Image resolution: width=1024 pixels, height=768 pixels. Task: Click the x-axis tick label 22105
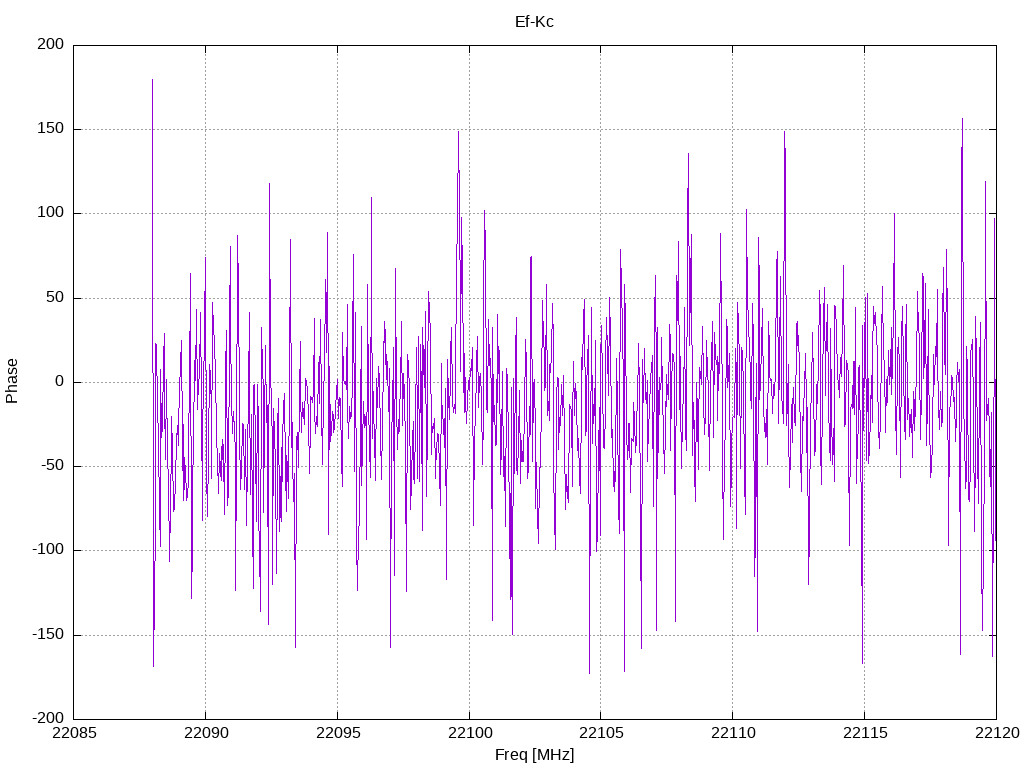coord(601,733)
